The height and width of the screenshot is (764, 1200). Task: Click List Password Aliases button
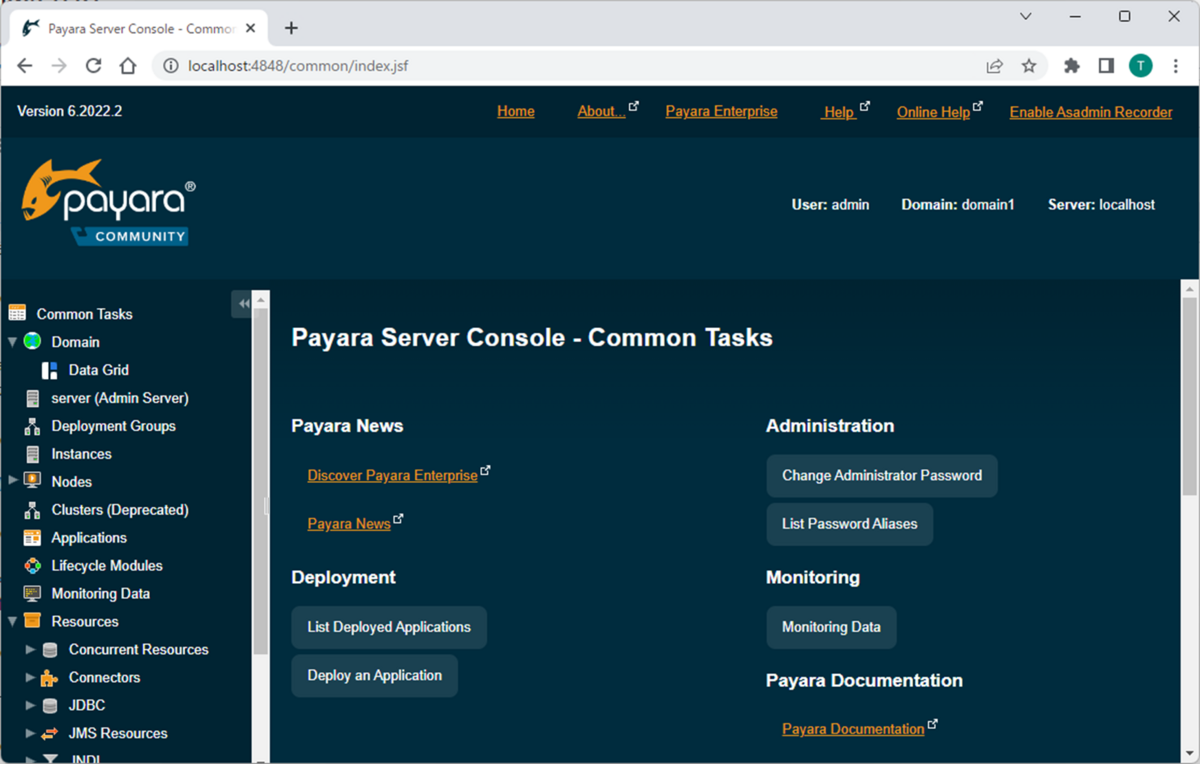point(850,524)
